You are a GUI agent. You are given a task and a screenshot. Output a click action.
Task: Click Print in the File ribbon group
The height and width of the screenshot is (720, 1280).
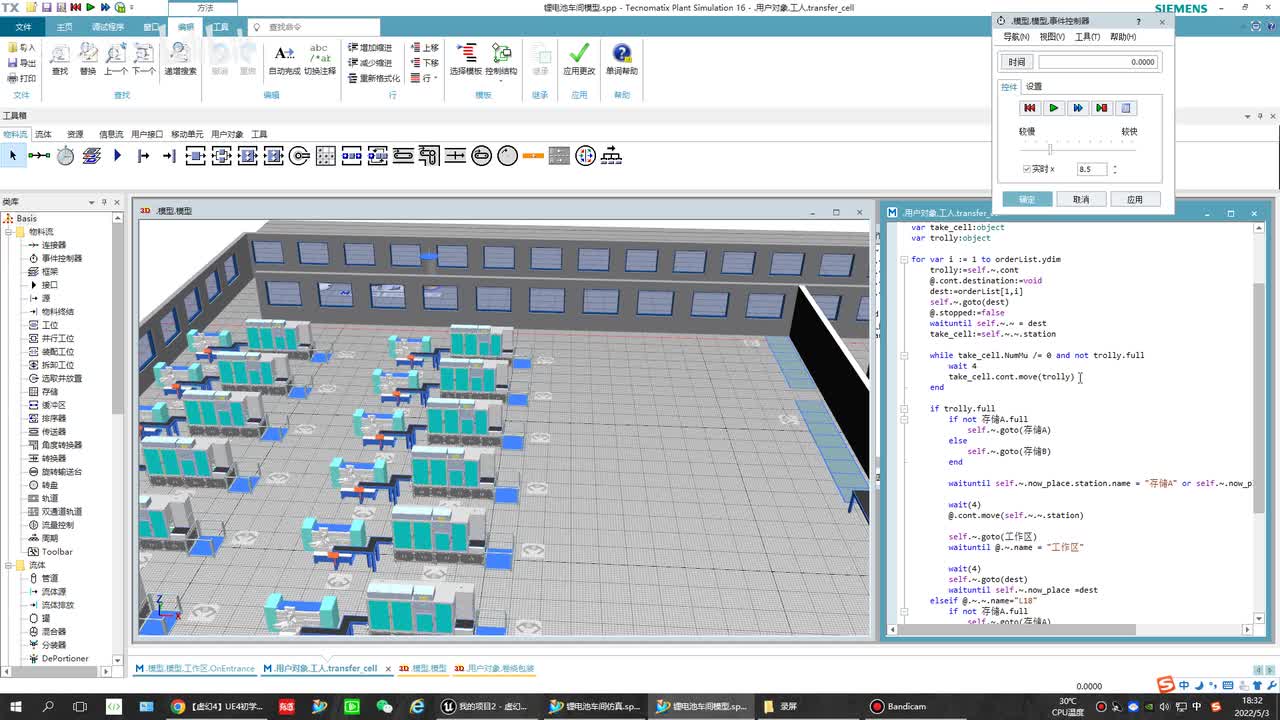tap(21, 78)
